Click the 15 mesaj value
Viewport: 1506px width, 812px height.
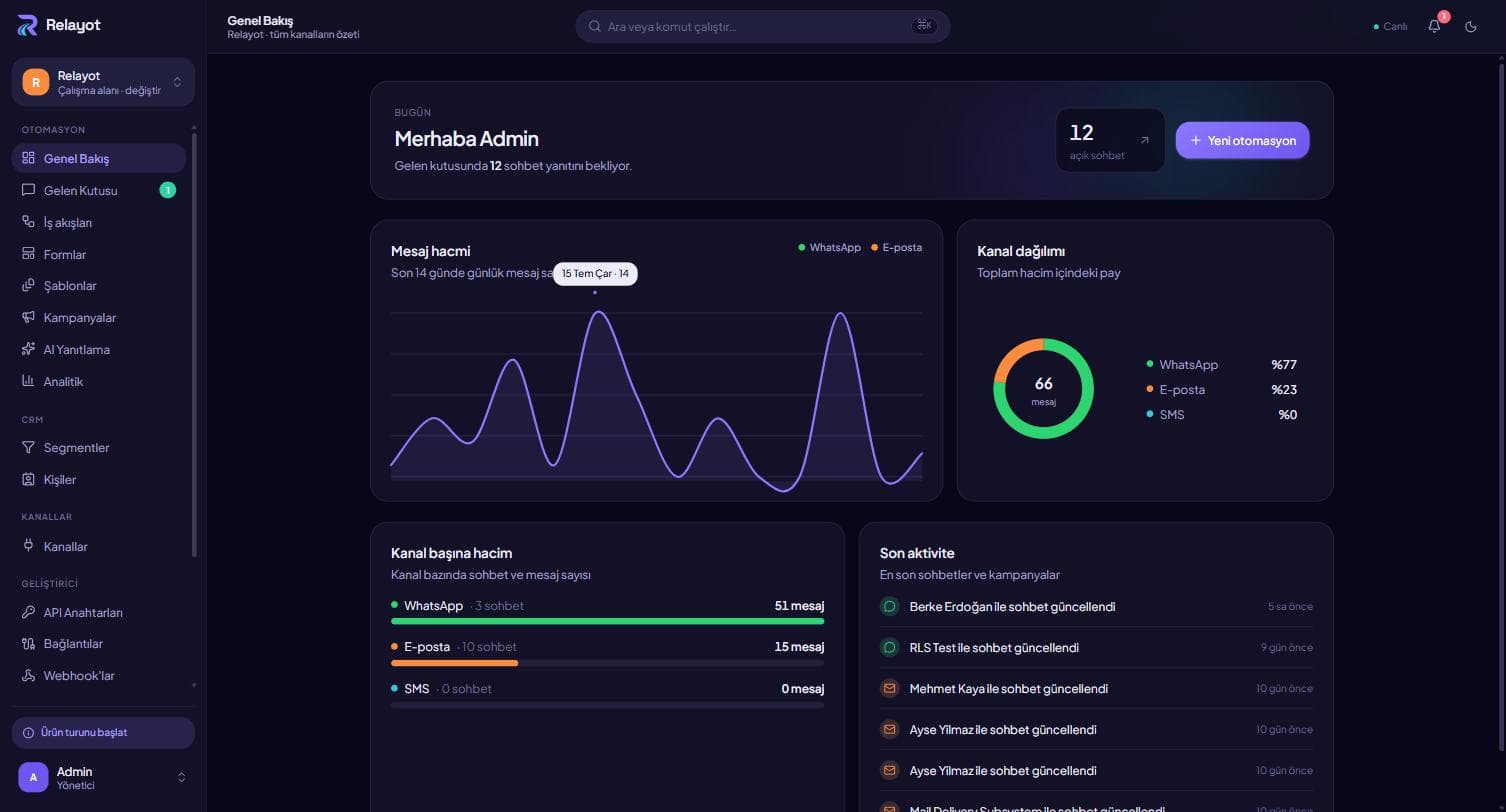[799, 647]
